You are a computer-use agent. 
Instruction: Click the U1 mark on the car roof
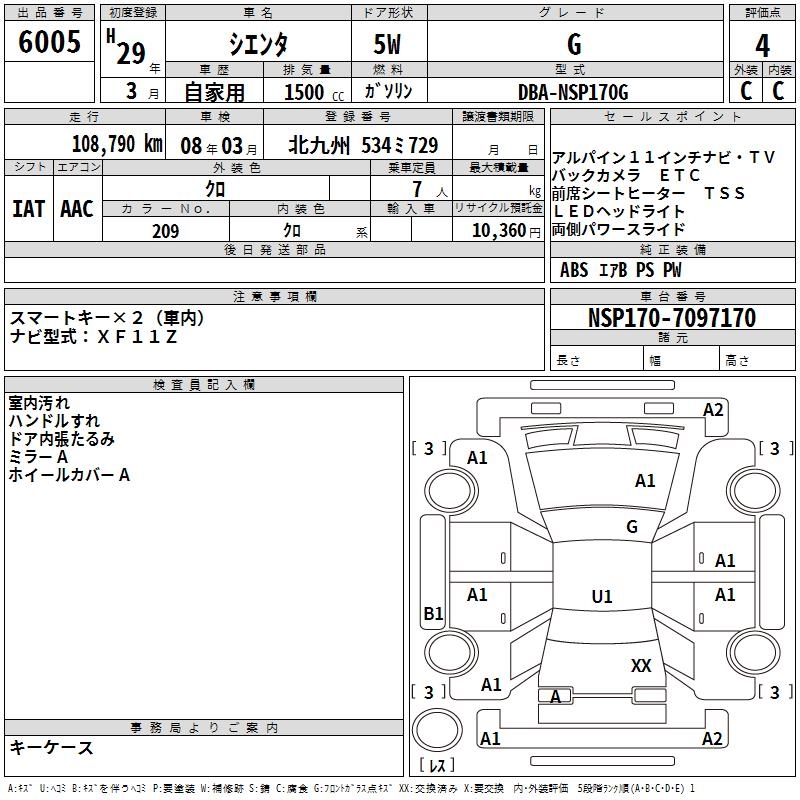pos(602,597)
